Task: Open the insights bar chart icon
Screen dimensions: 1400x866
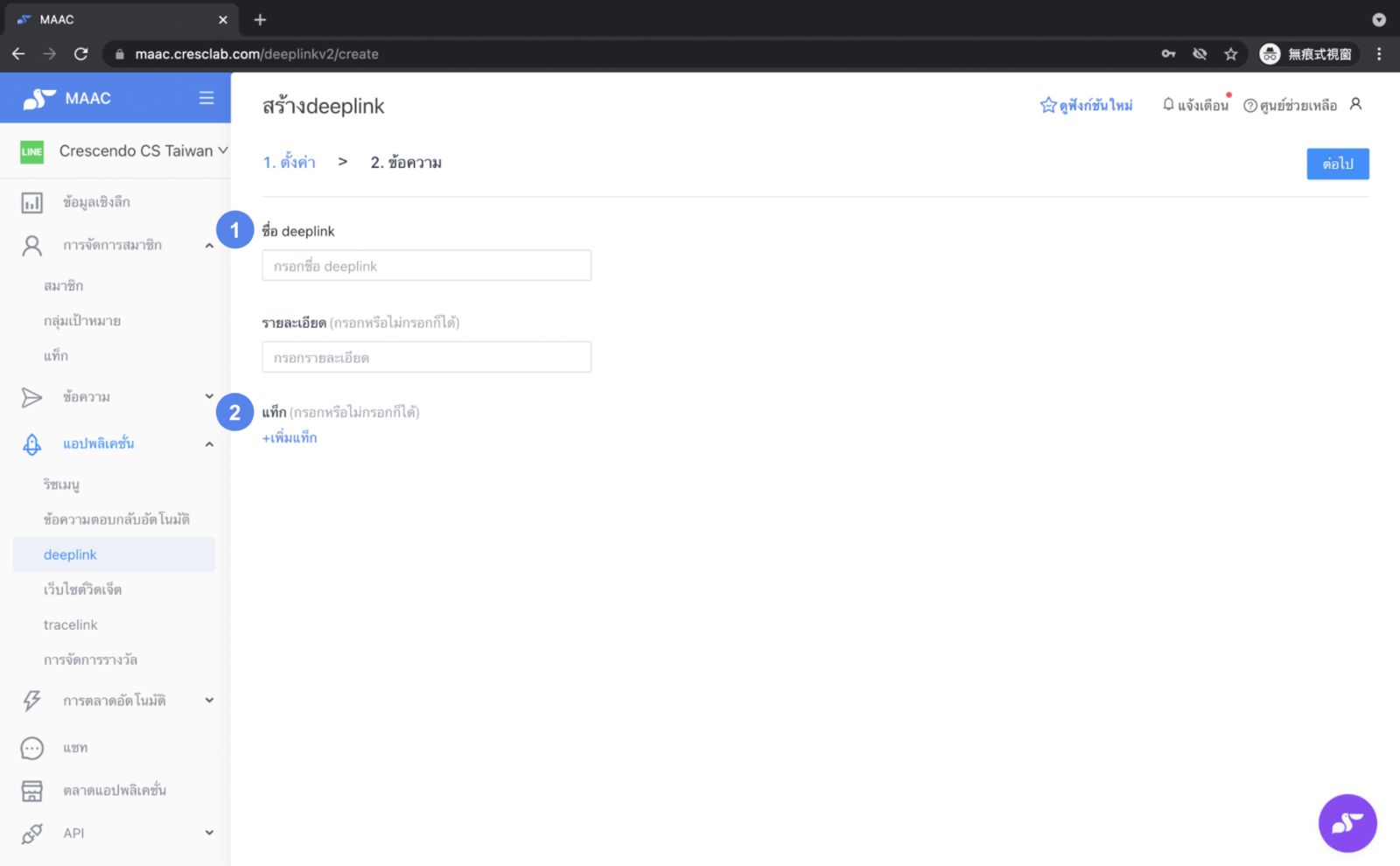Action: coord(32,203)
